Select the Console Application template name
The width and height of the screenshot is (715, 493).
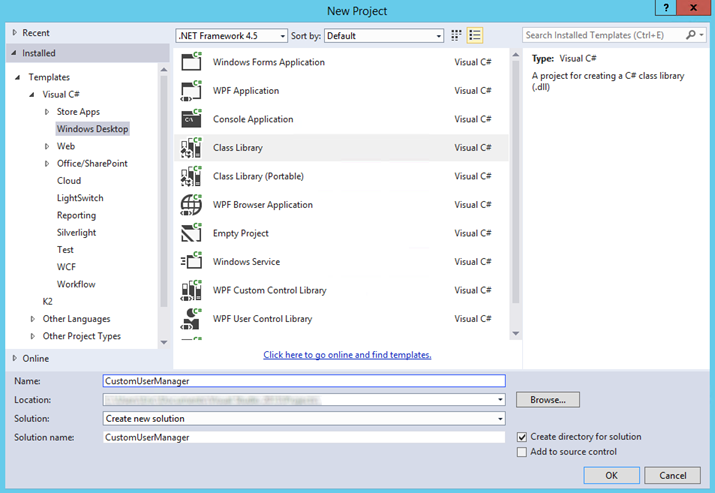click(253, 119)
